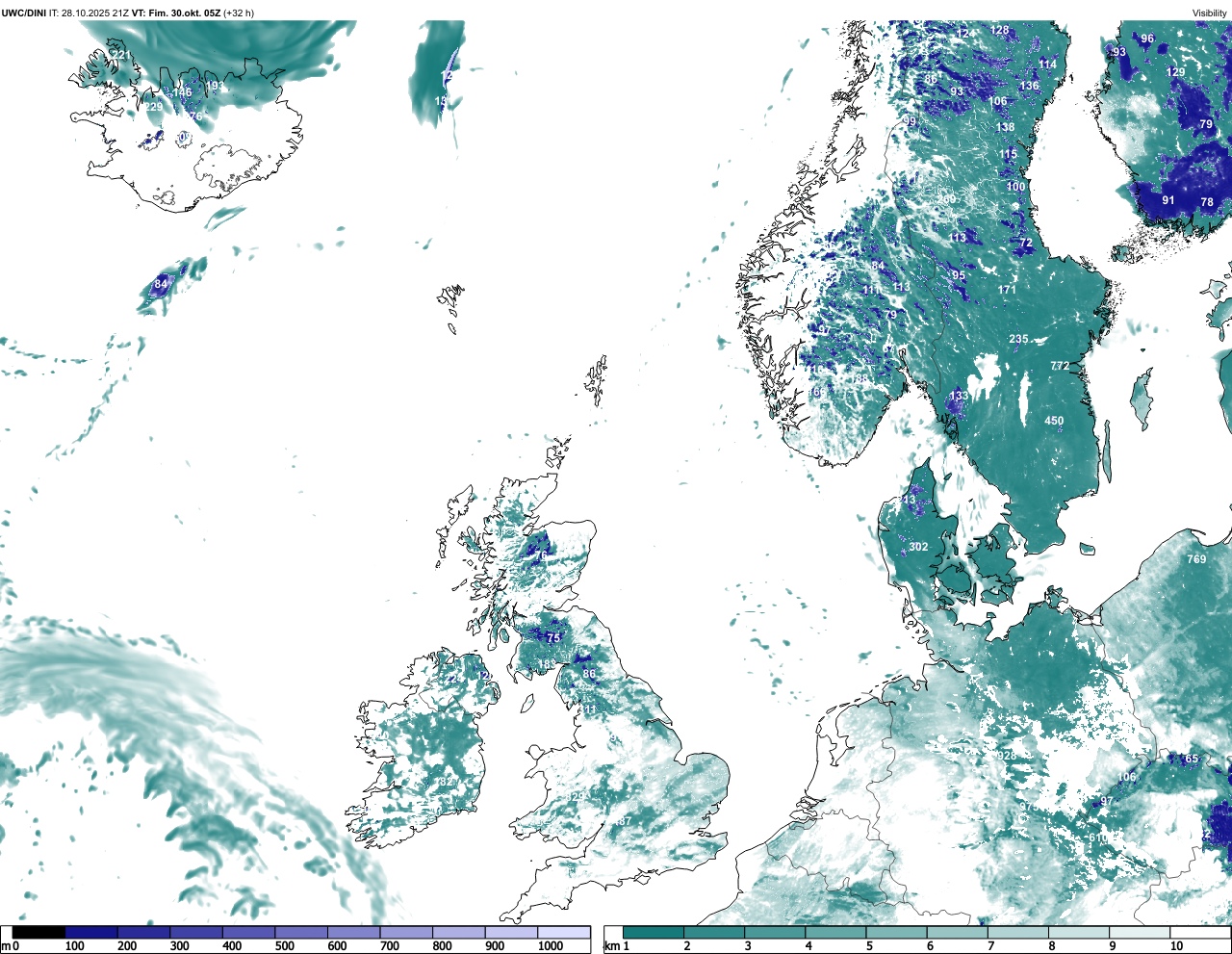Click the '114' value in northern Sweden

pos(1047,64)
